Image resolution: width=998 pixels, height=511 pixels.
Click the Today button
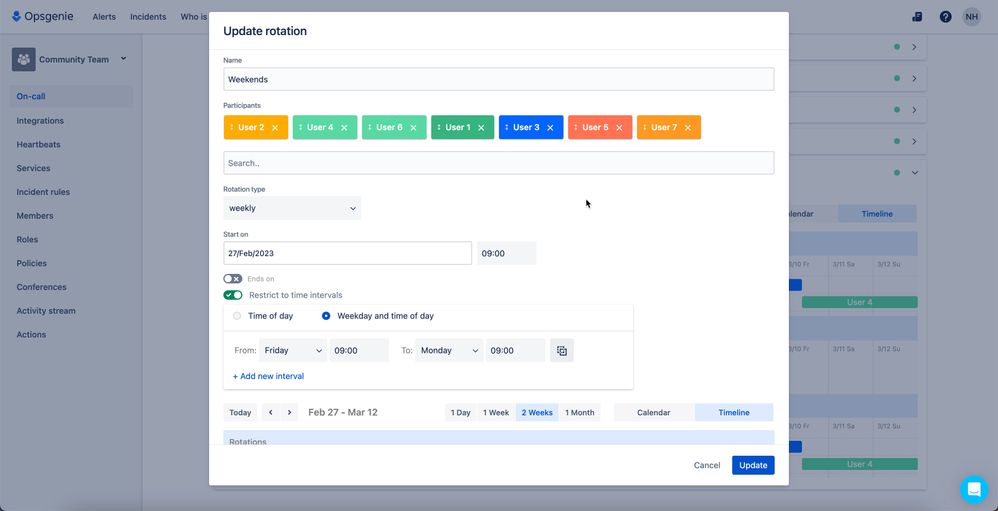click(240, 412)
